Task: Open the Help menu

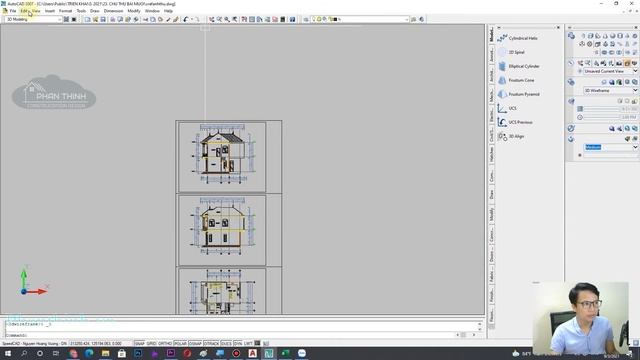Action: (x=168, y=11)
